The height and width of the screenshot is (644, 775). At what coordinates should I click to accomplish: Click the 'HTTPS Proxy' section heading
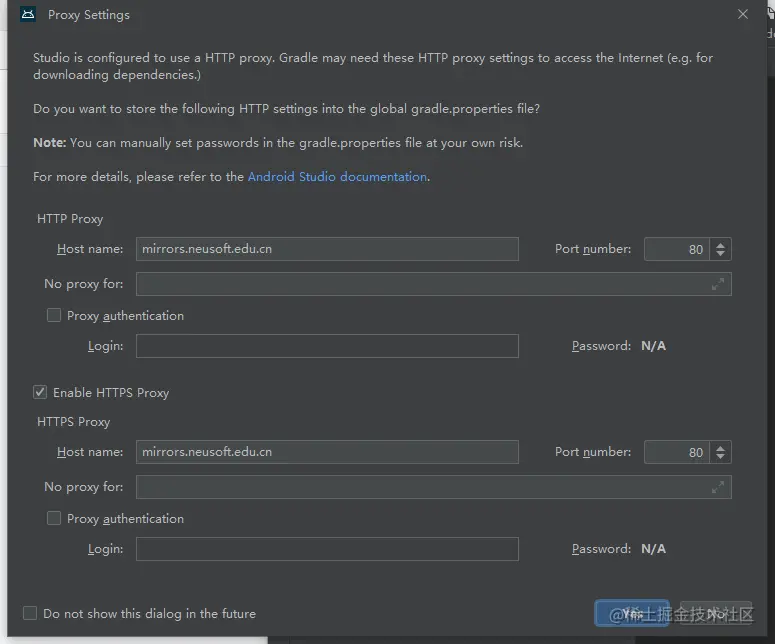click(74, 422)
